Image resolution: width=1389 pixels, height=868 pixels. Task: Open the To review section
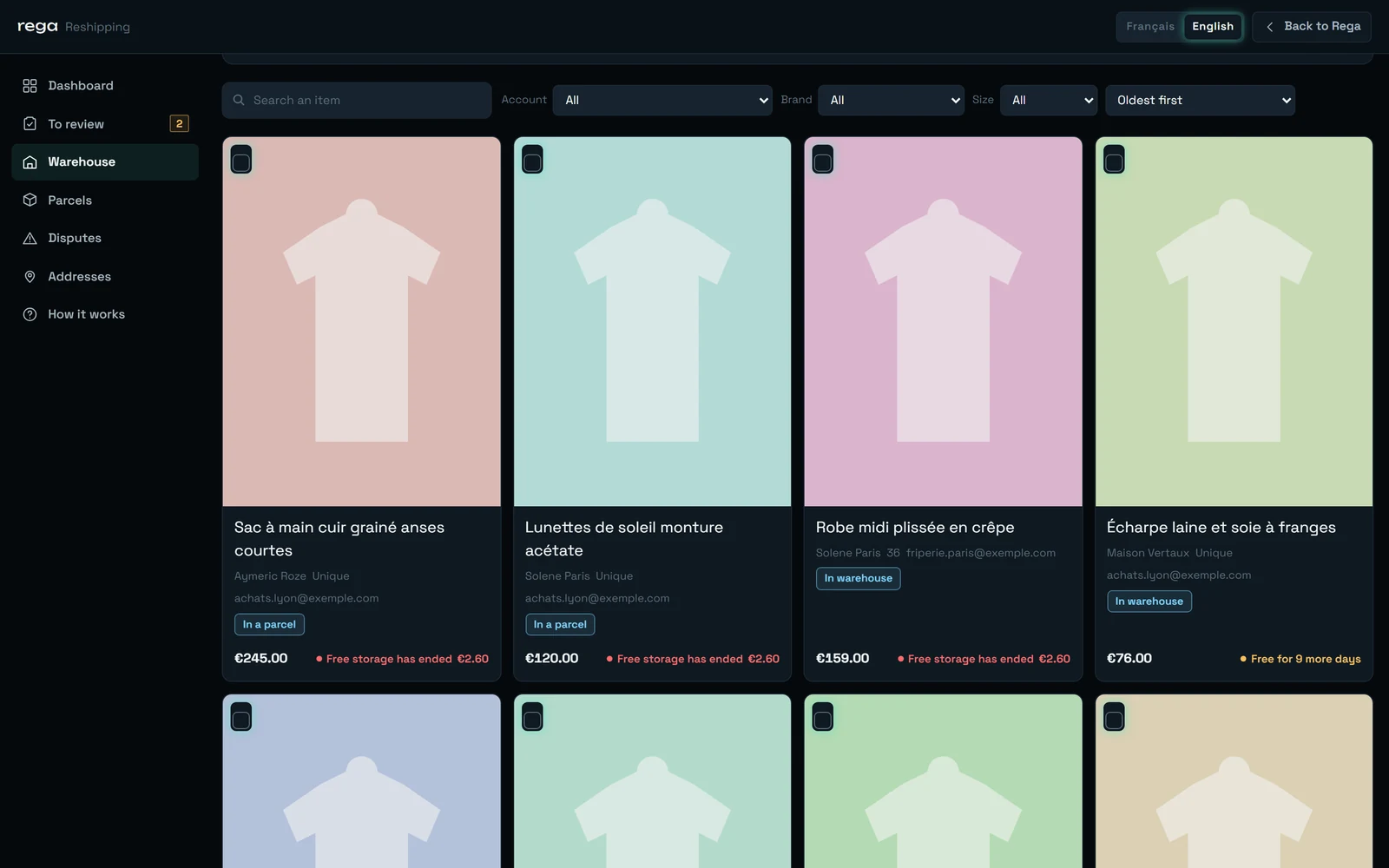point(105,124)
